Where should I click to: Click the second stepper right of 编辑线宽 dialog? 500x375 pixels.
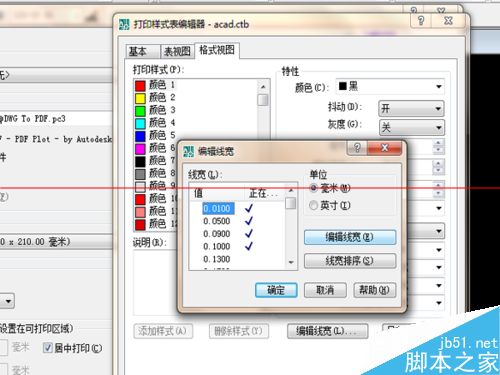coord(438,167)
